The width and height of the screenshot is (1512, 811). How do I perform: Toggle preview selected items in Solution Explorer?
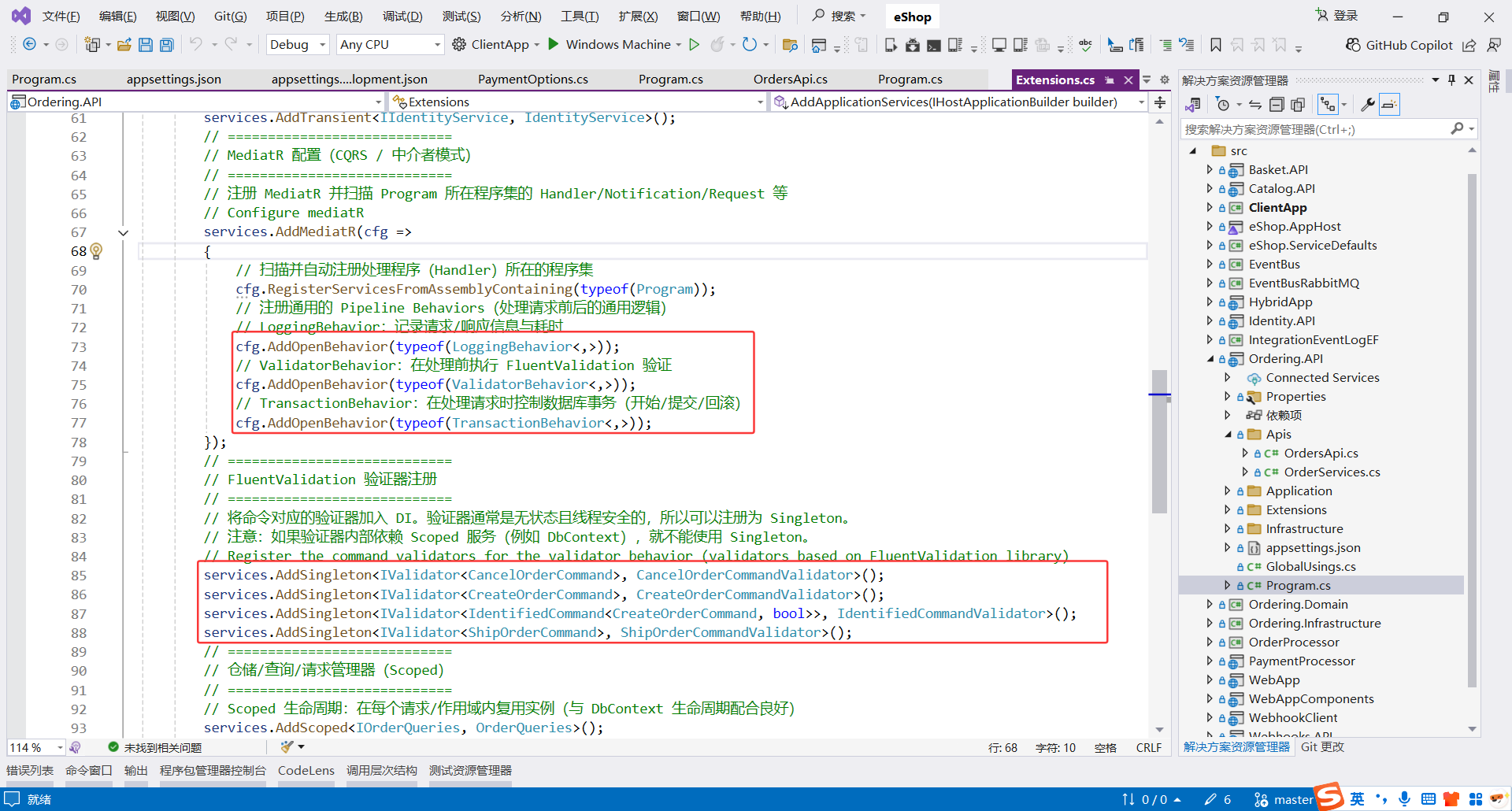[1389, 105]
